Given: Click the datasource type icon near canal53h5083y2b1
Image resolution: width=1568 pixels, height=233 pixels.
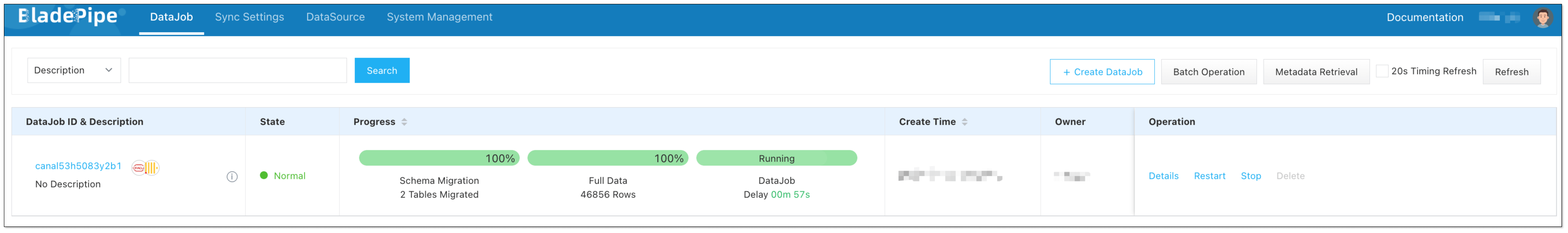Looking at the screenshot, I should point(145,167).
